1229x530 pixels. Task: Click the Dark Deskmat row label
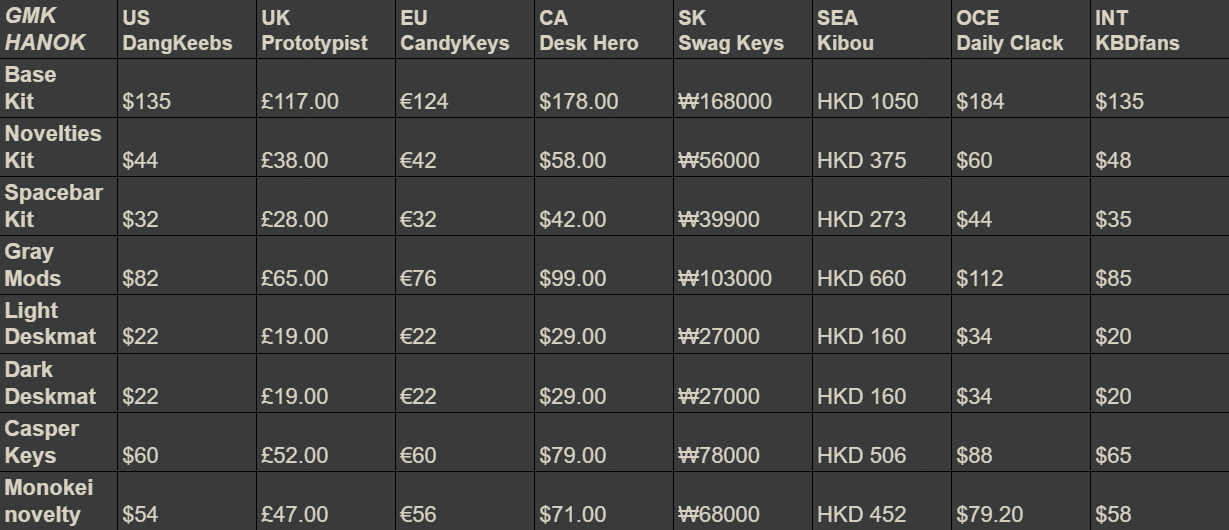(50, 383)
